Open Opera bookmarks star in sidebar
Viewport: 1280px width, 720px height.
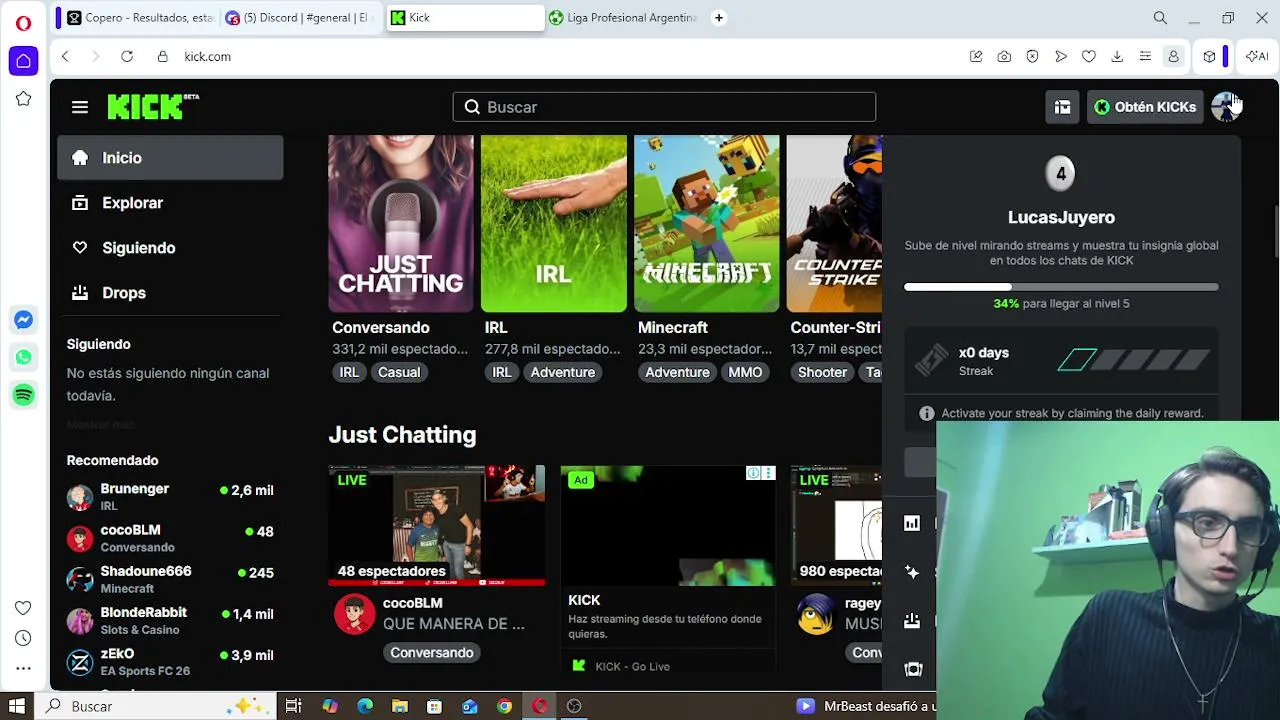click(x=23, y=99)
